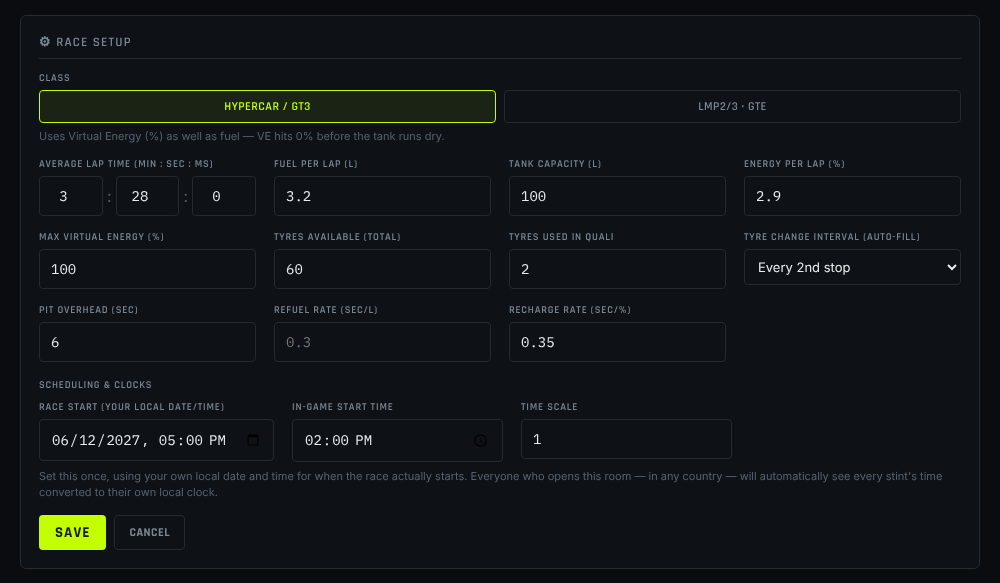Edit the lap time minutes field

(71, 196)
